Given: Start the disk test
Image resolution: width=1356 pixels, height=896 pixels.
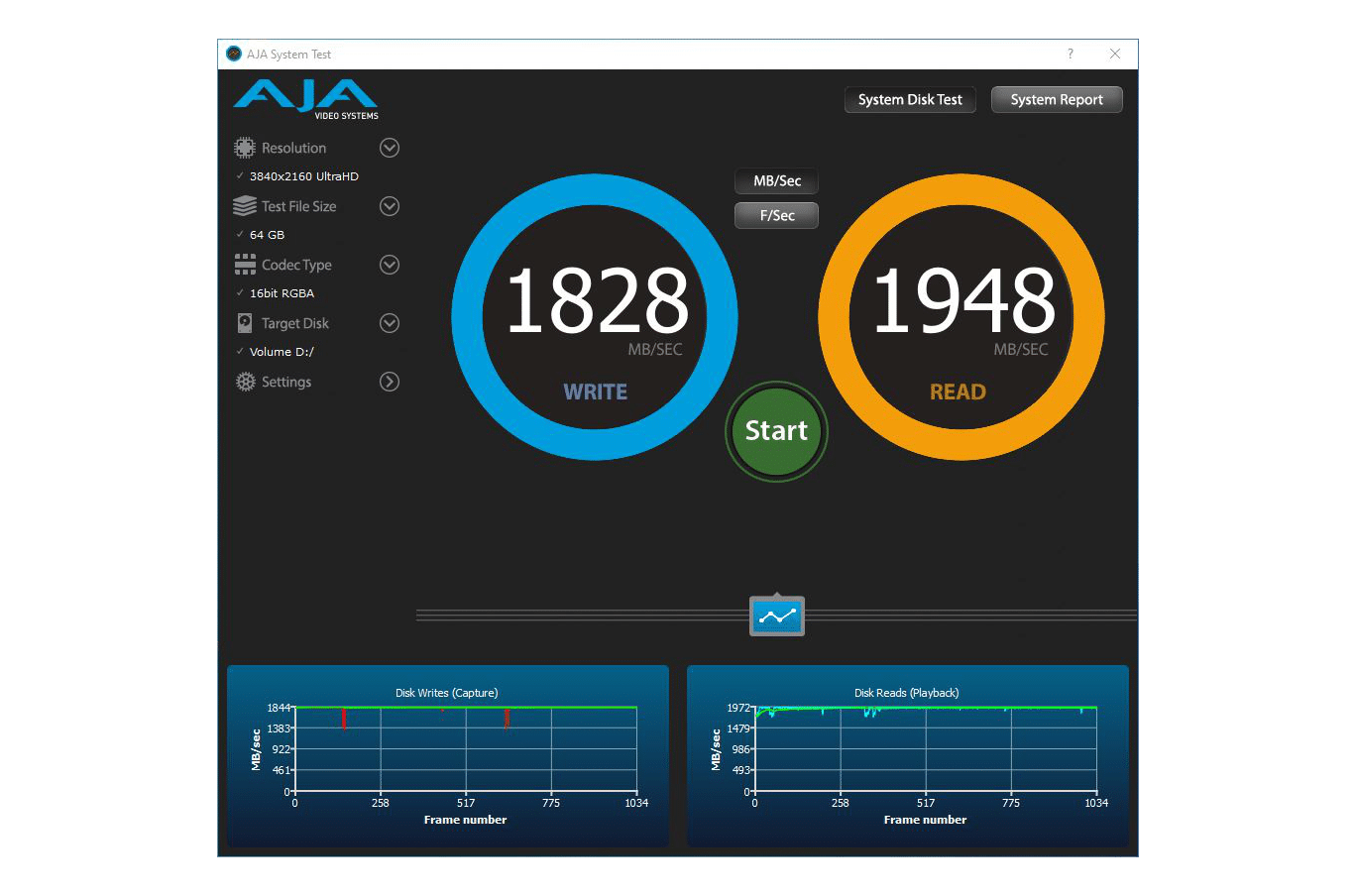Looking at the screenshot, I should click(776, 431).
